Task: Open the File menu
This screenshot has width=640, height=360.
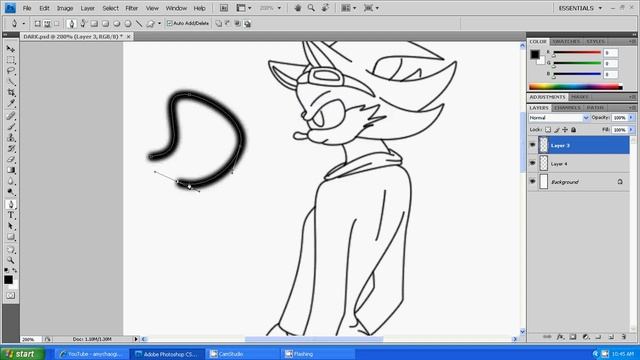Action: [27, 8]
